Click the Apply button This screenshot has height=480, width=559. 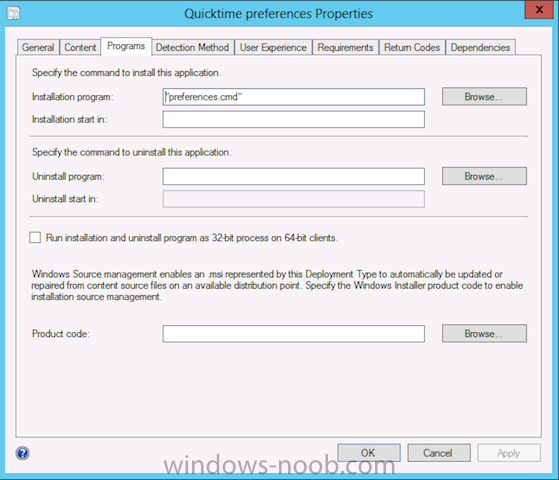coord(509,453)
